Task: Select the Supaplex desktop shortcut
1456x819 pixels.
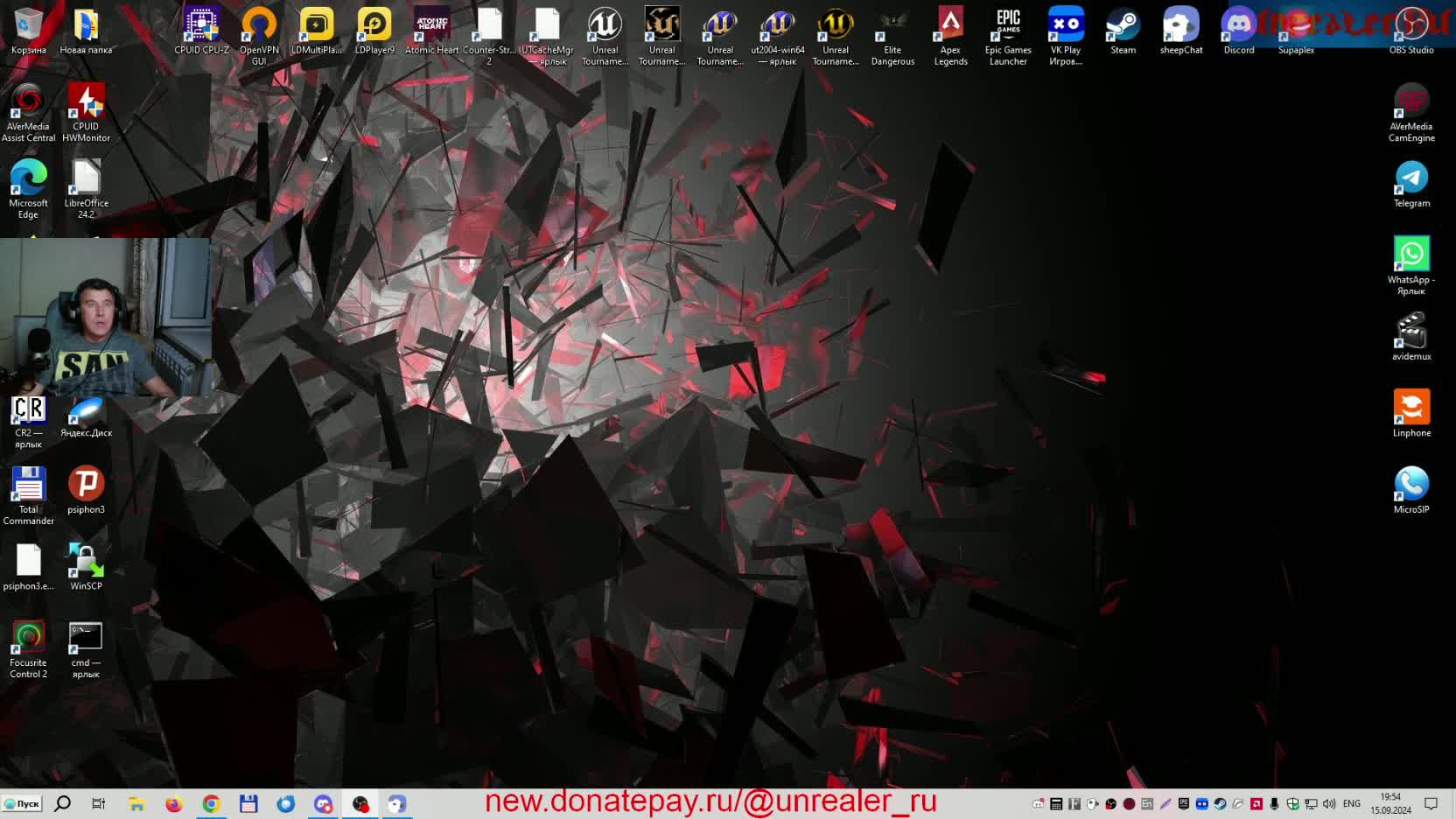Action: [x=1297, y=31]
